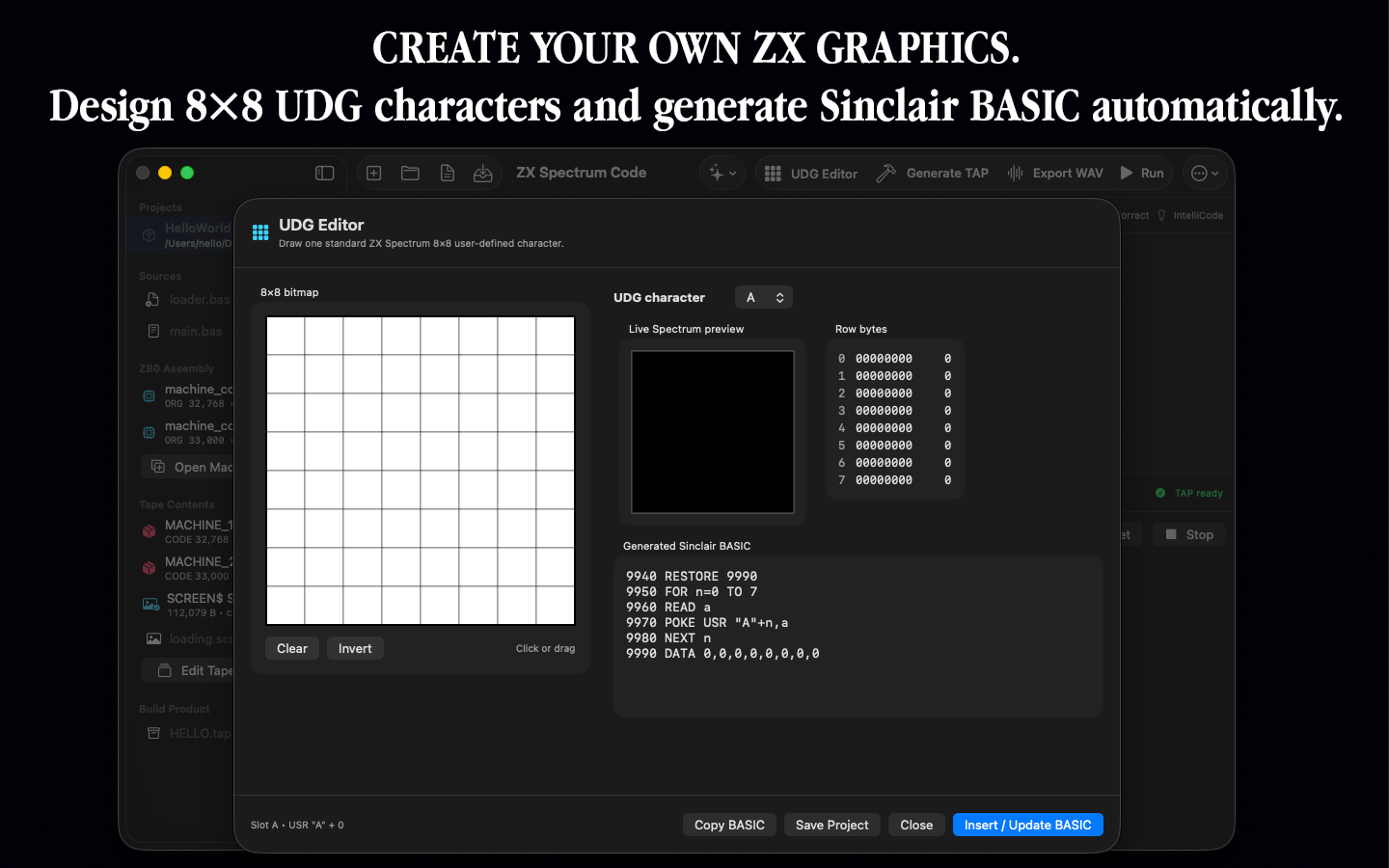The height and width of the screenshot is (868, 1389).
Task: Click the Clear bitmap button
Action: 292,648
